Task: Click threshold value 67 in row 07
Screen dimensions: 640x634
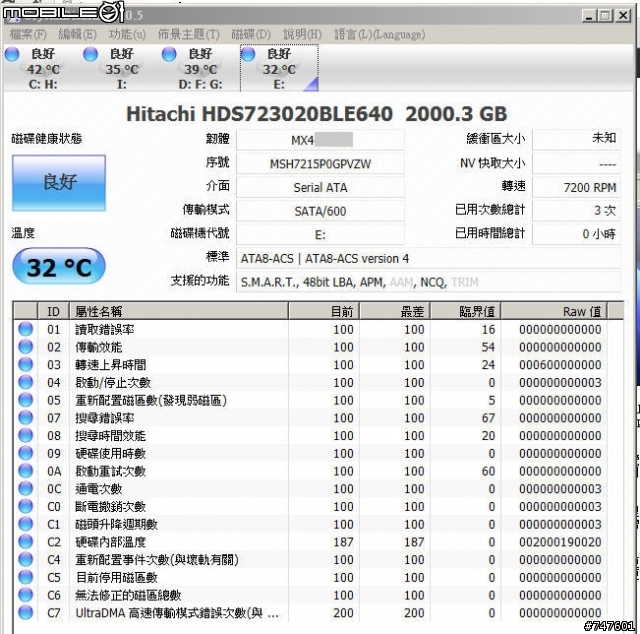Action: click(x=488, y=418)
